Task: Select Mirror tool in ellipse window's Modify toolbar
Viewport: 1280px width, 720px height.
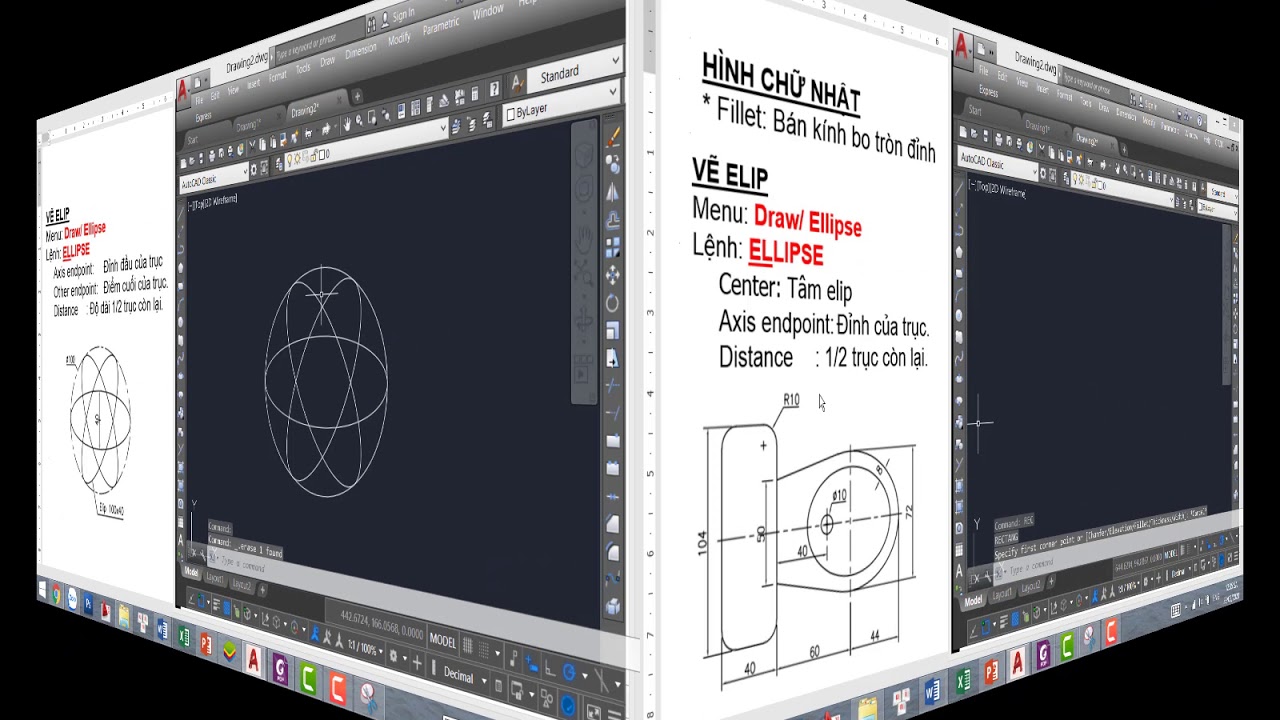Action: (614, 192)
